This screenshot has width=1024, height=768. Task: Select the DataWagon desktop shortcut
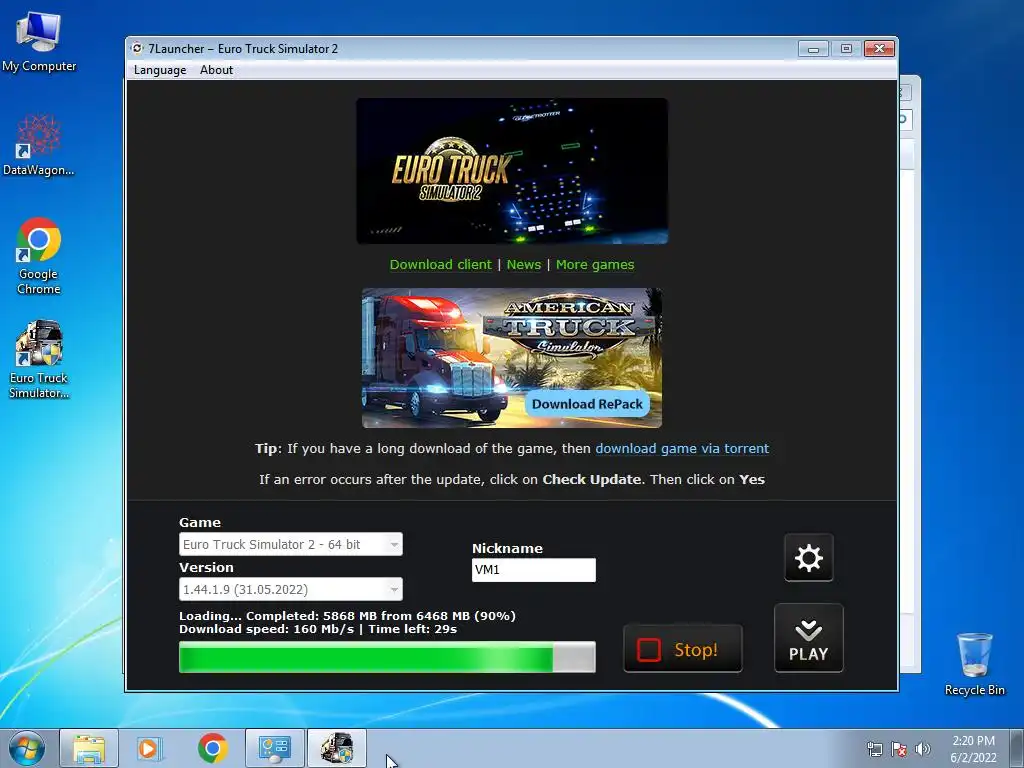click(x=39, y=145)
